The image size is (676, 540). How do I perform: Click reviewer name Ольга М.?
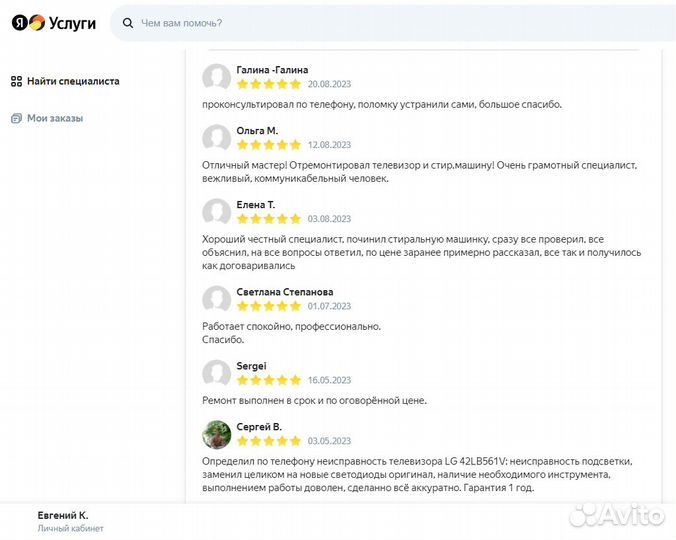pos(257,131)
